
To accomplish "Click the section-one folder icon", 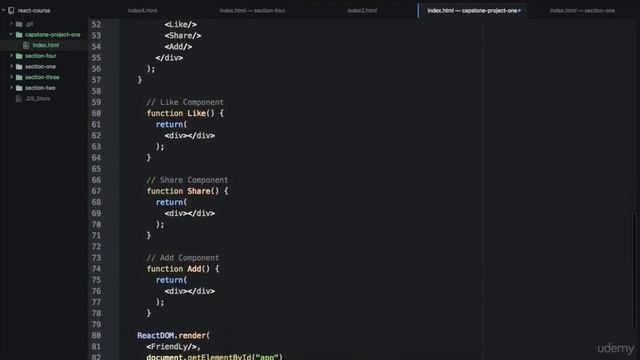I will pos(19,67).
